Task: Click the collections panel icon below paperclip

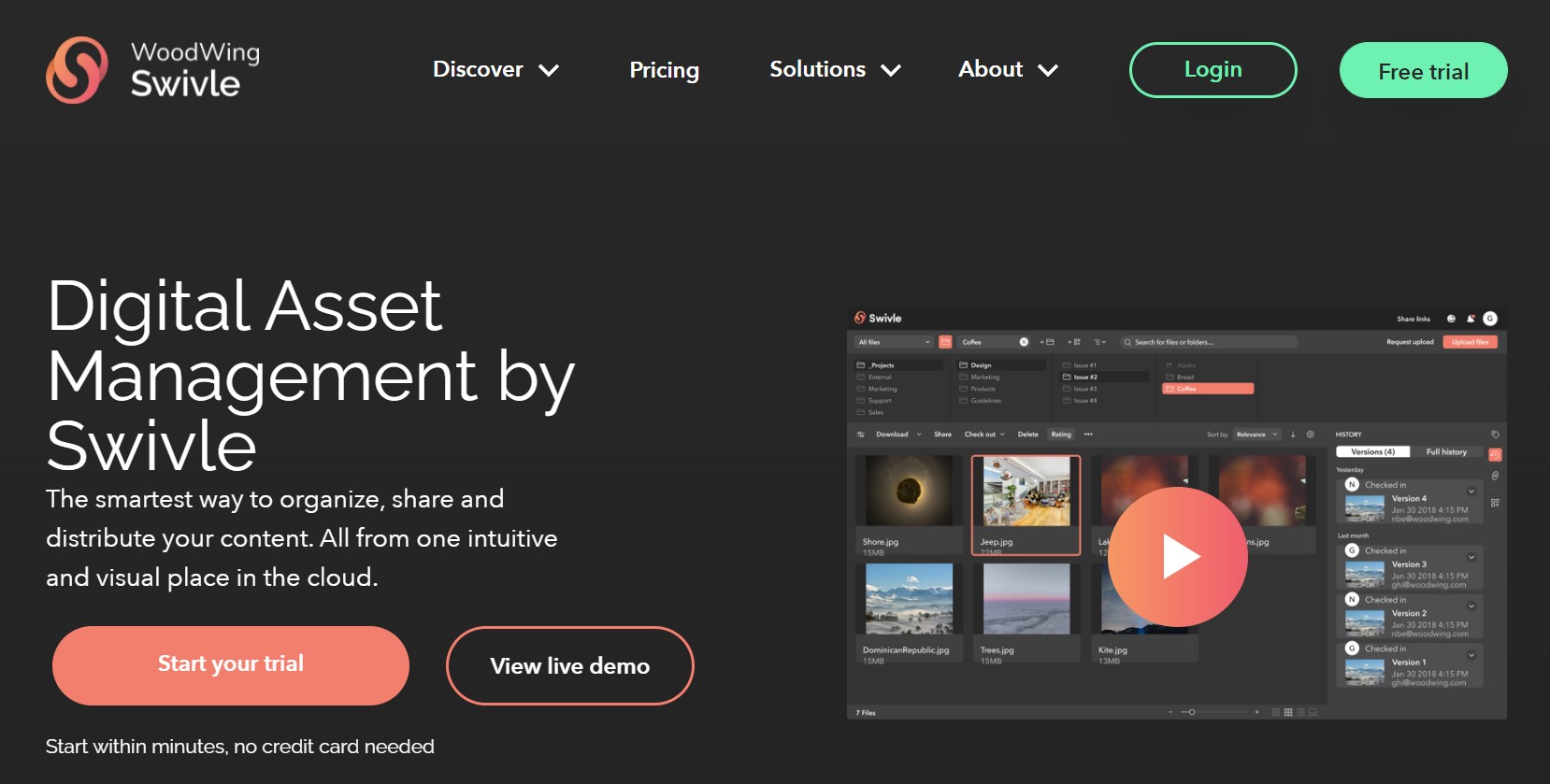Action: [1495, 503]
